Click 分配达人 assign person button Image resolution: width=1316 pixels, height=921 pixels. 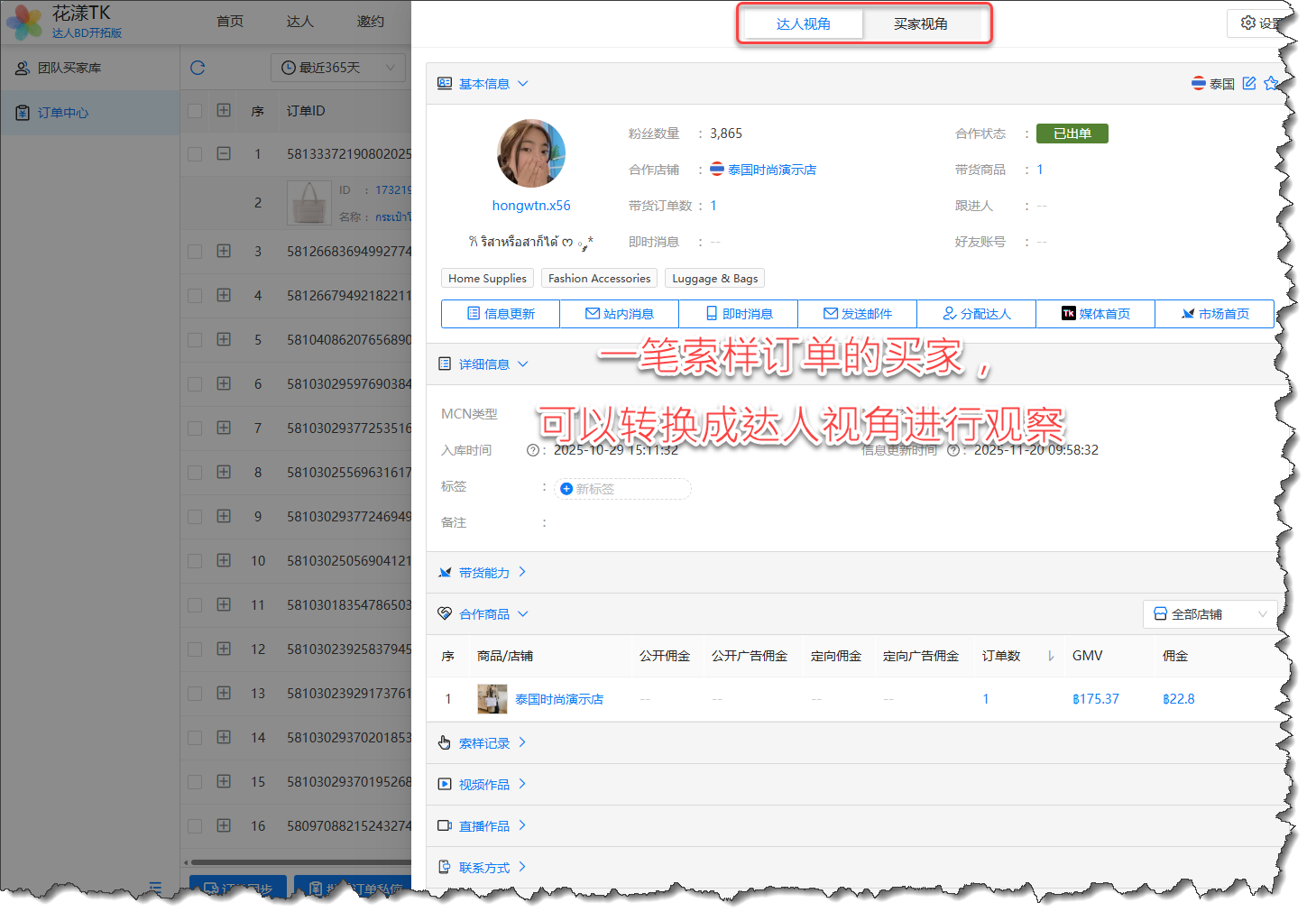976,314
